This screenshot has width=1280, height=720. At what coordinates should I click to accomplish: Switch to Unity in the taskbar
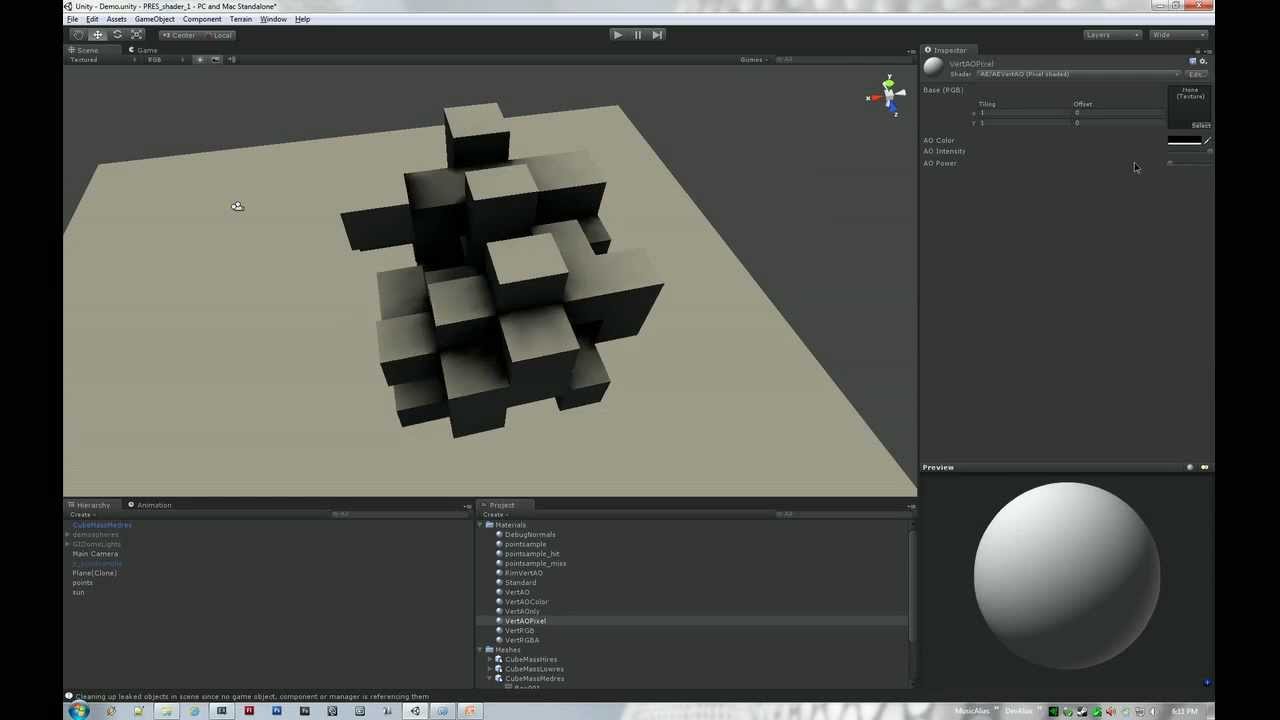tap(415, 711)
